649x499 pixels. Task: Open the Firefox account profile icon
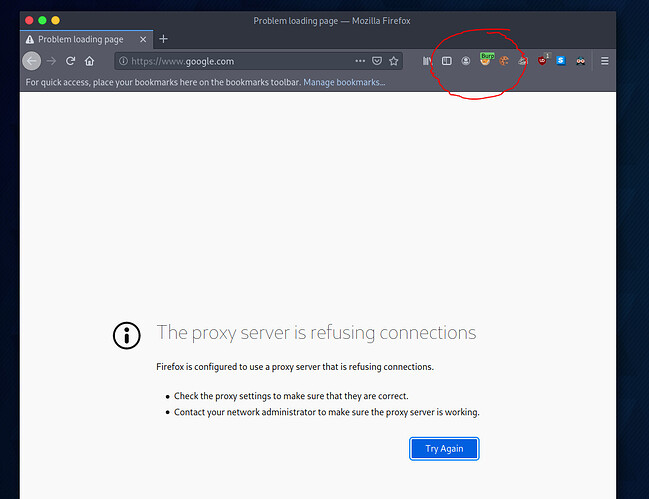pos(466,61)
